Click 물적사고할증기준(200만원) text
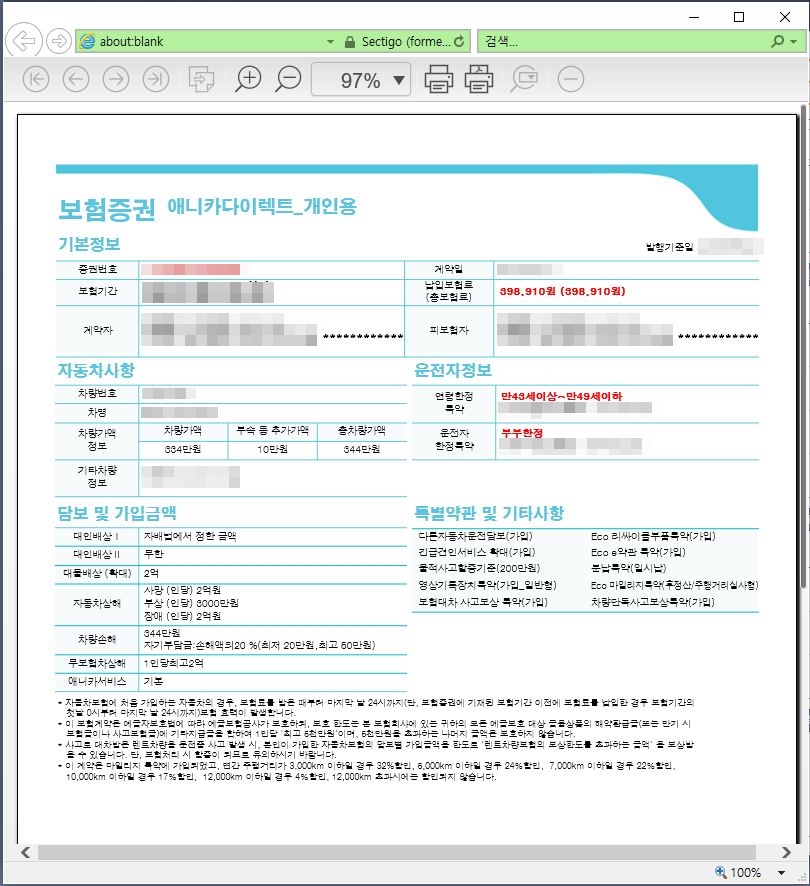 [x=479, y=568]
